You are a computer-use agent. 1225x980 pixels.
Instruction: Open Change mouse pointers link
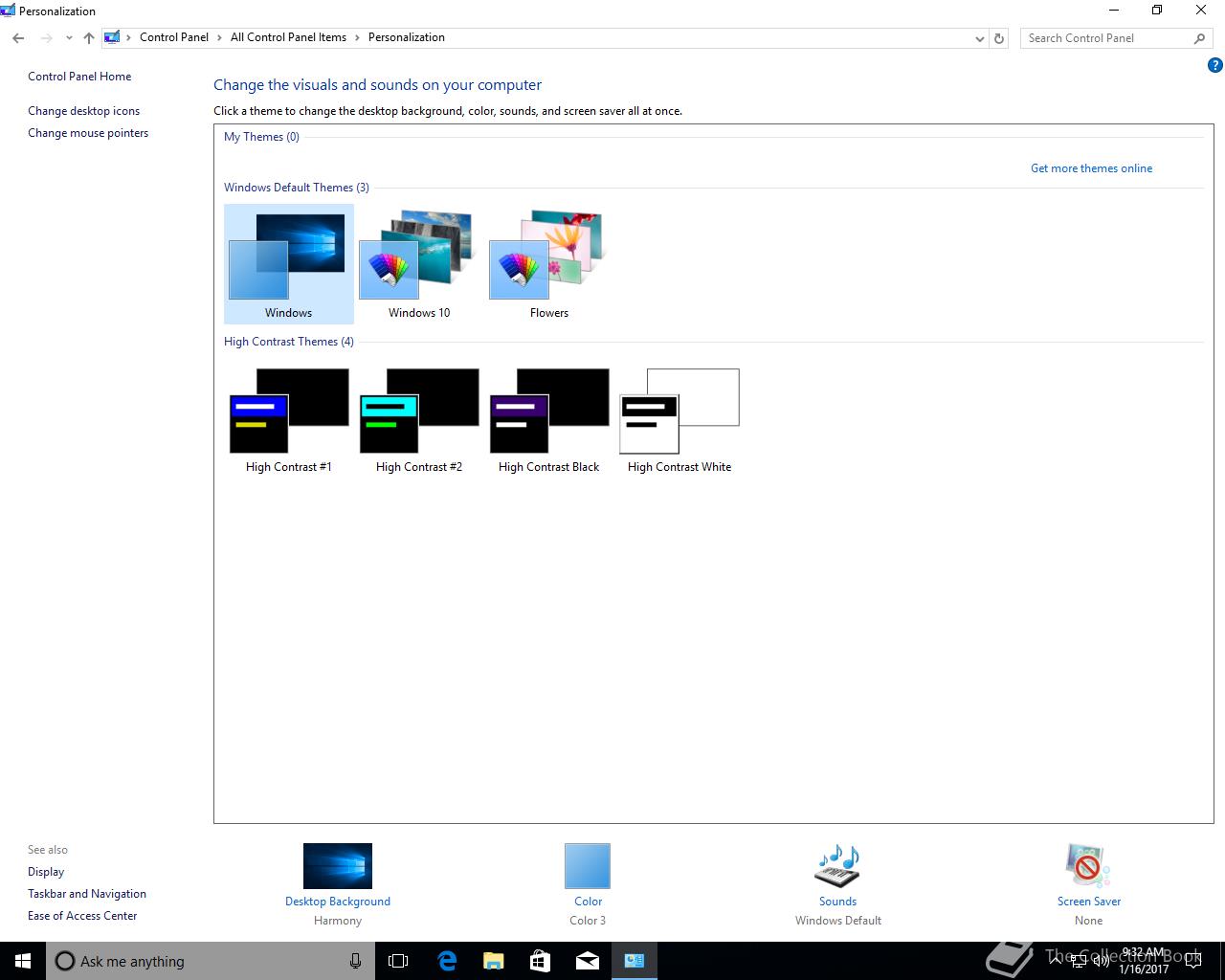click(88, 133)
